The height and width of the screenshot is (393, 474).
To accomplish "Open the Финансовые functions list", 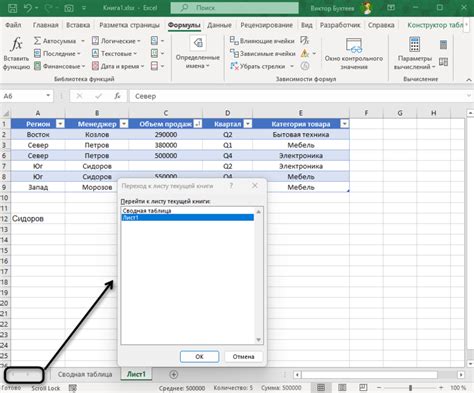I will tap(59, 66).
